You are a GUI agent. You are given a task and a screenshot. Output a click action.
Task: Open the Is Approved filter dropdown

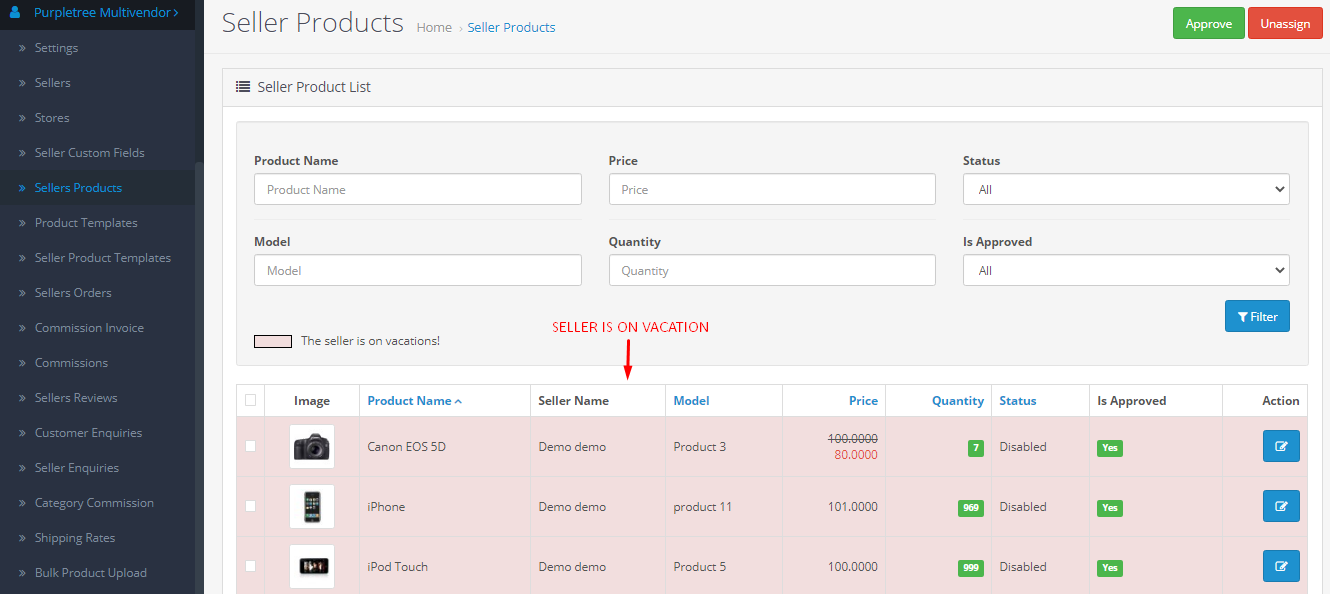(1126, 270)
